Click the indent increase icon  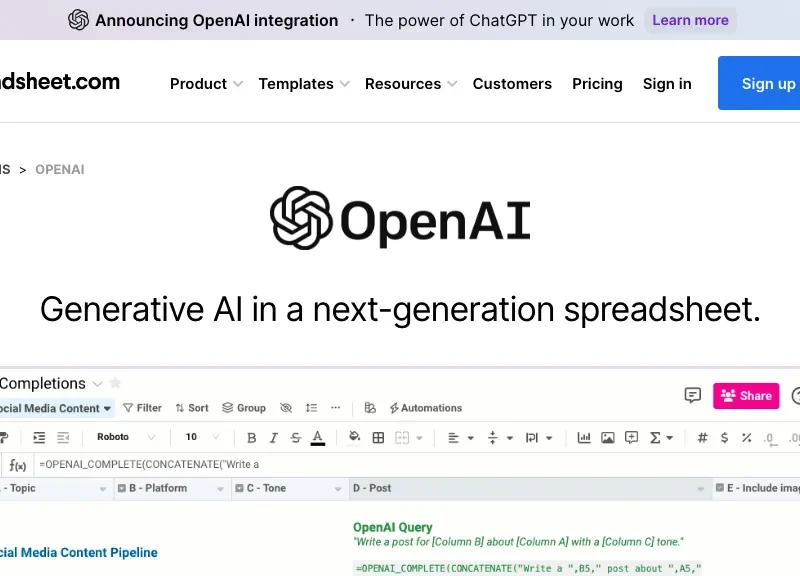coord(39,437)
